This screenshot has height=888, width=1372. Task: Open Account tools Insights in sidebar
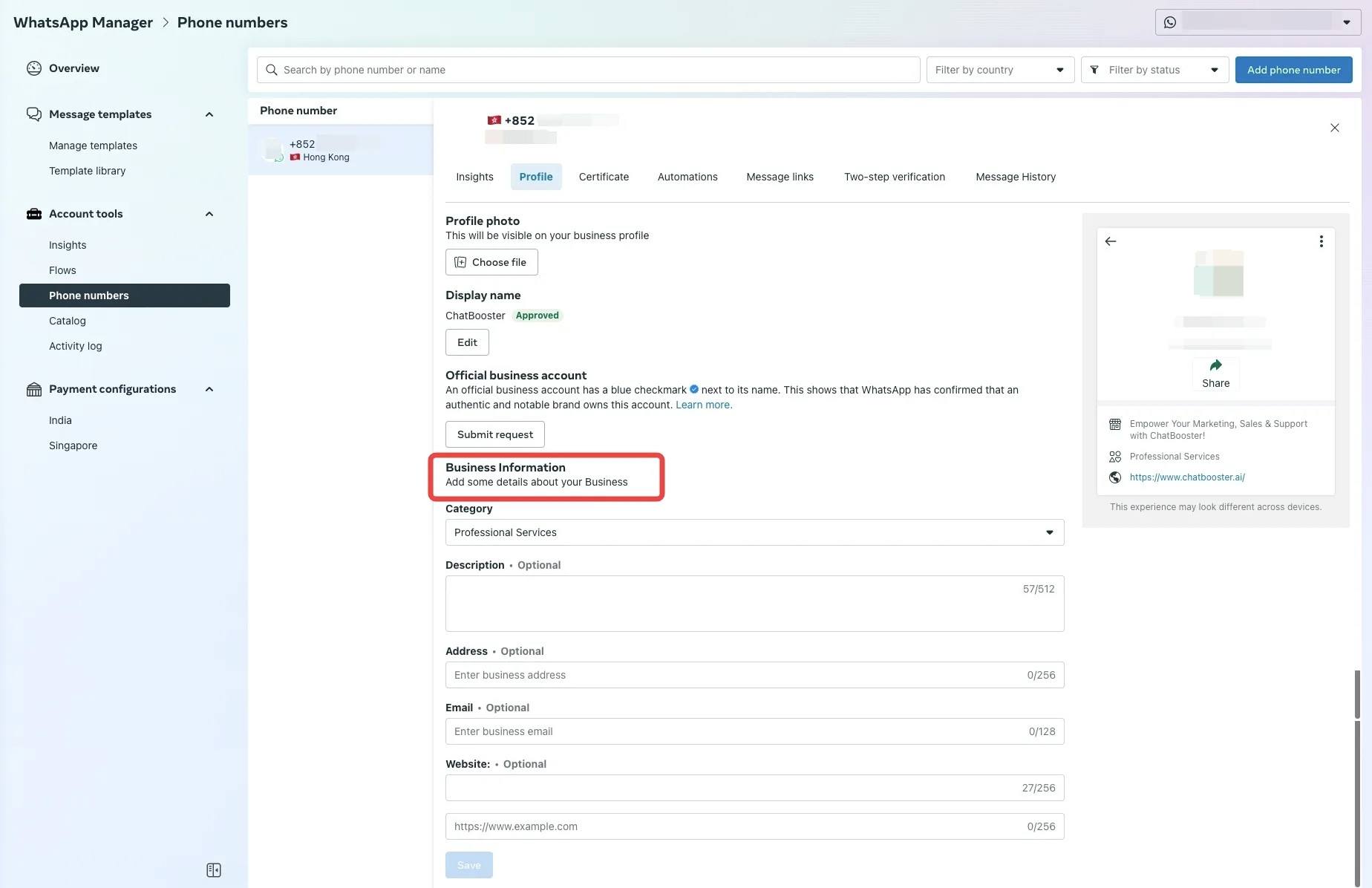68,245
